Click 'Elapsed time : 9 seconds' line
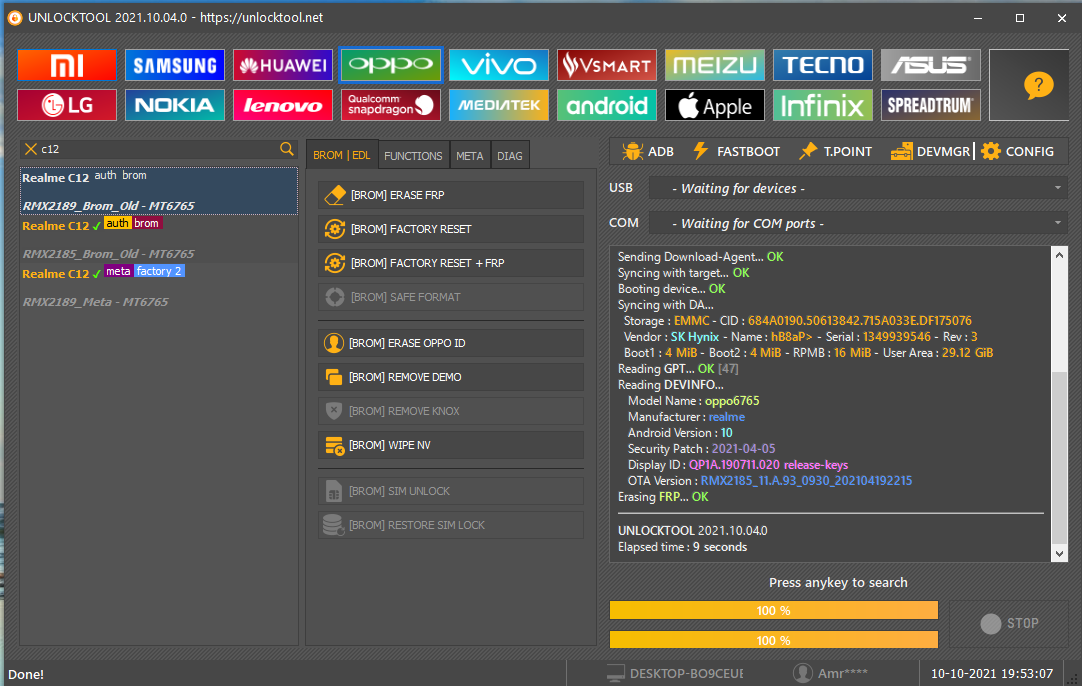The height and width of the screenshot is (686, 1082). [682, 547]
